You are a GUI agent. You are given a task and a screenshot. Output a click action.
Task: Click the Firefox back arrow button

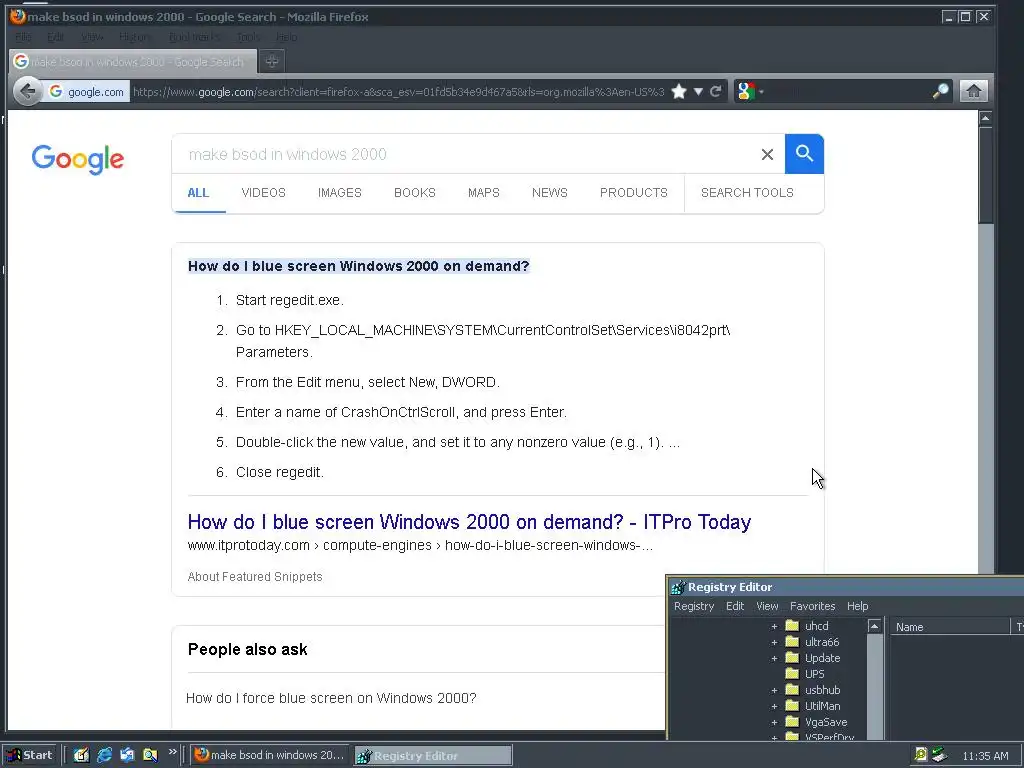27,91
